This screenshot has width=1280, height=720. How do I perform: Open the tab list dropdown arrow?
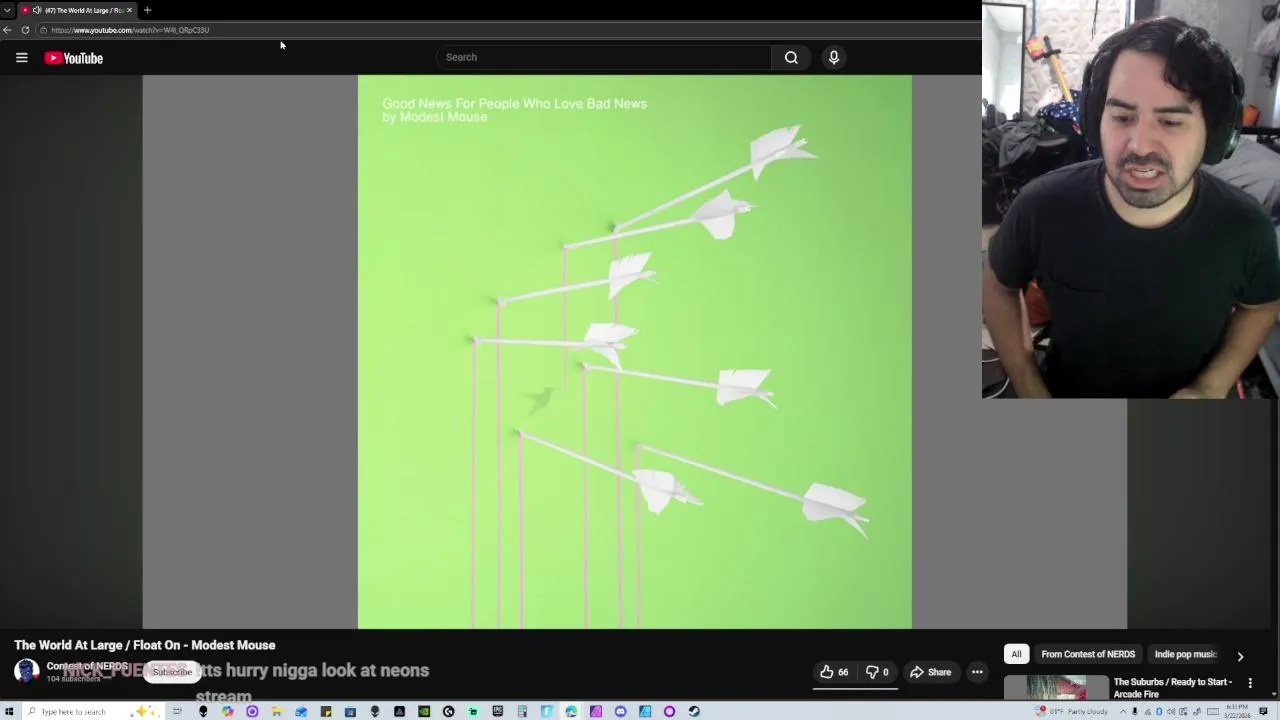tap(7, 10)
